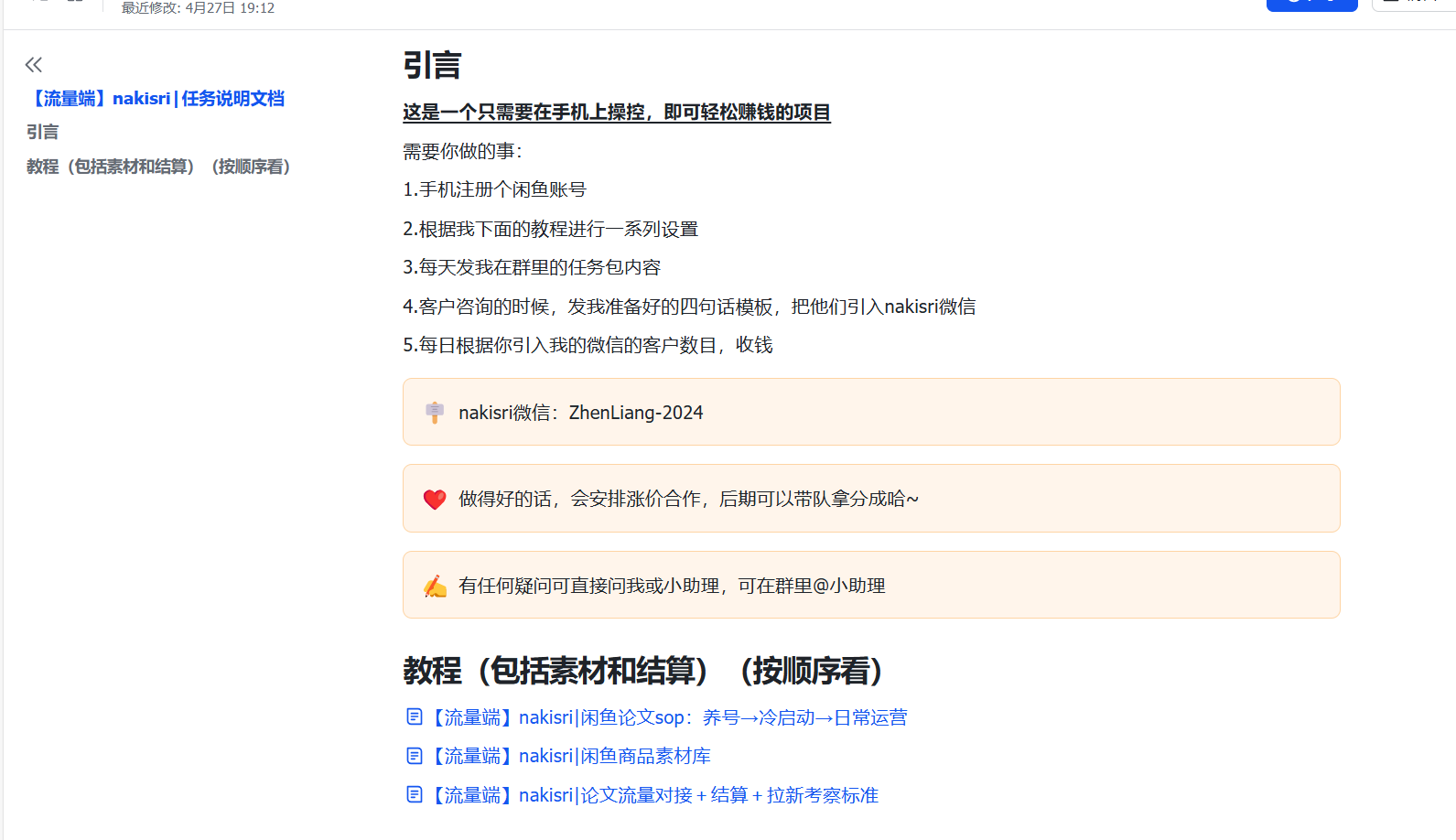Click line 1.手机注册个闲鱼账号
1456x840 pixels.
click(x=494, y=189)
